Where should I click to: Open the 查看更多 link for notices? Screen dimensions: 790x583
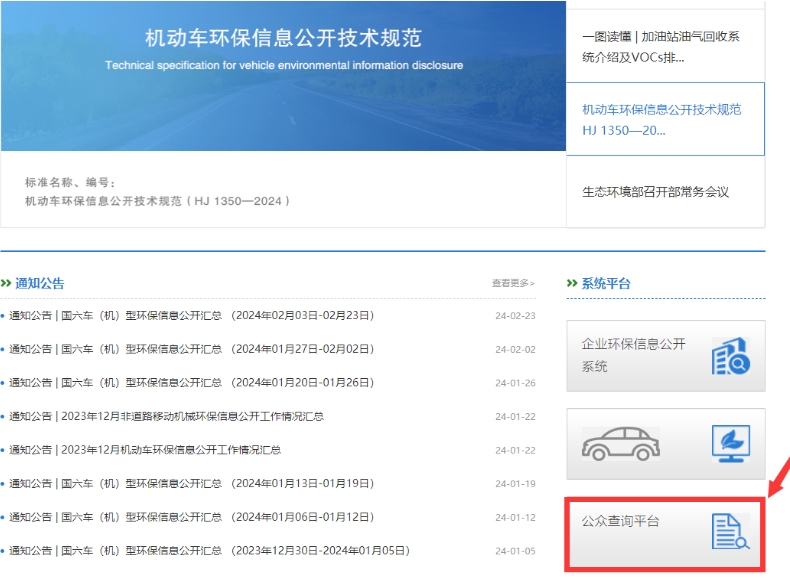(512, 284)
